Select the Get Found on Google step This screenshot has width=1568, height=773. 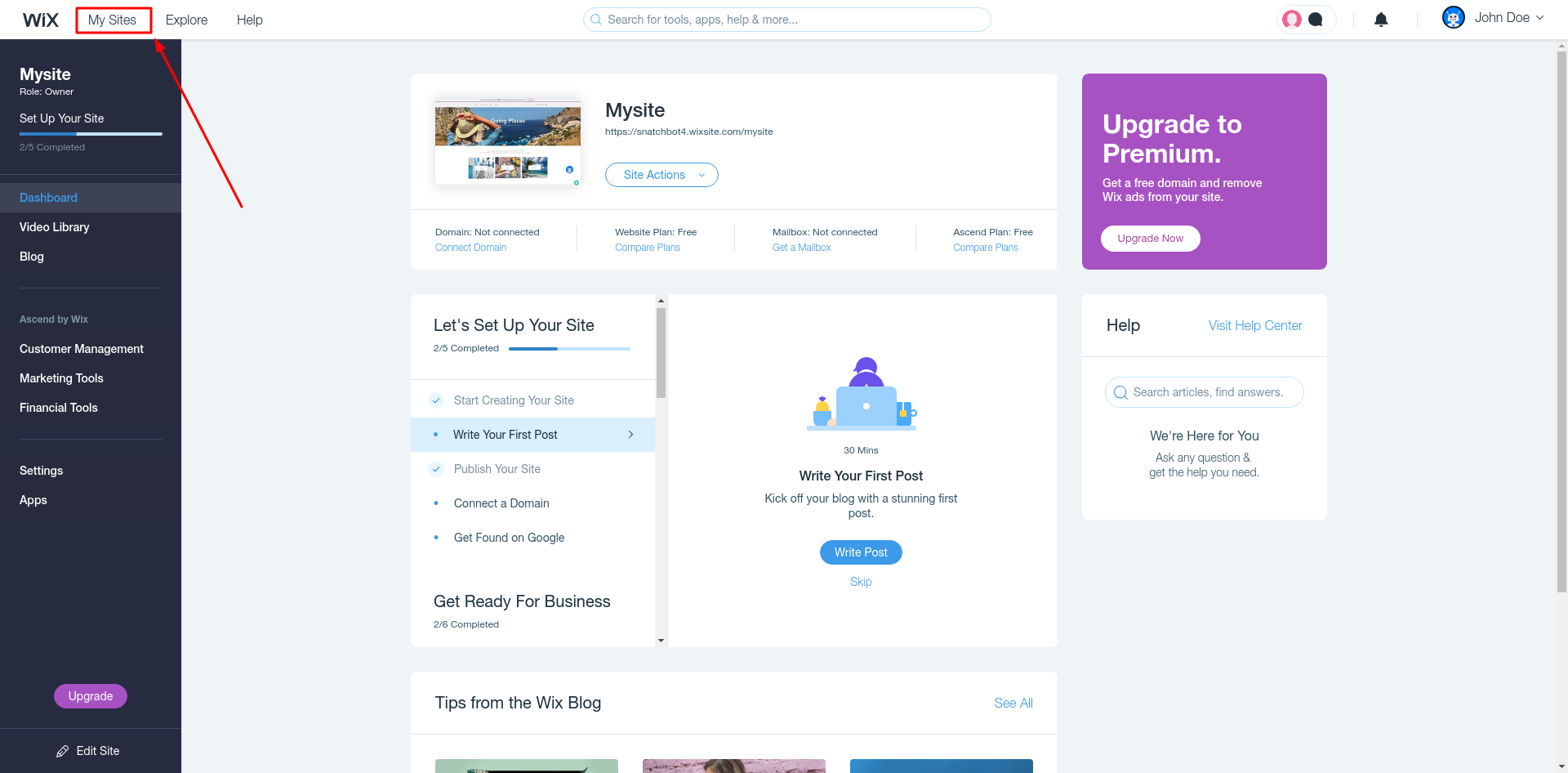pyautogui.click(x=532, y=538)
